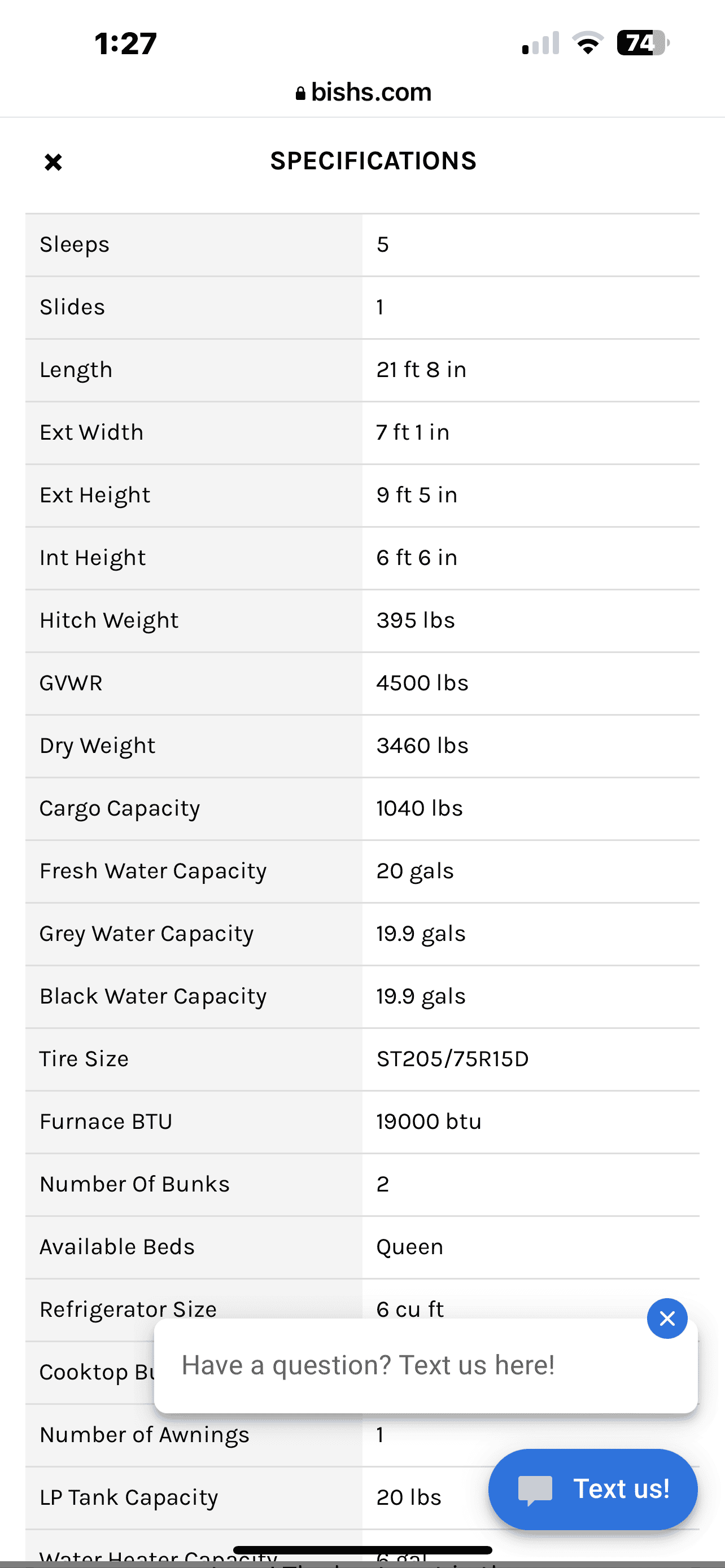725x1568 pixels.
Task: Tap the 1:27 clock in status bar
Action: pos(126,44)
